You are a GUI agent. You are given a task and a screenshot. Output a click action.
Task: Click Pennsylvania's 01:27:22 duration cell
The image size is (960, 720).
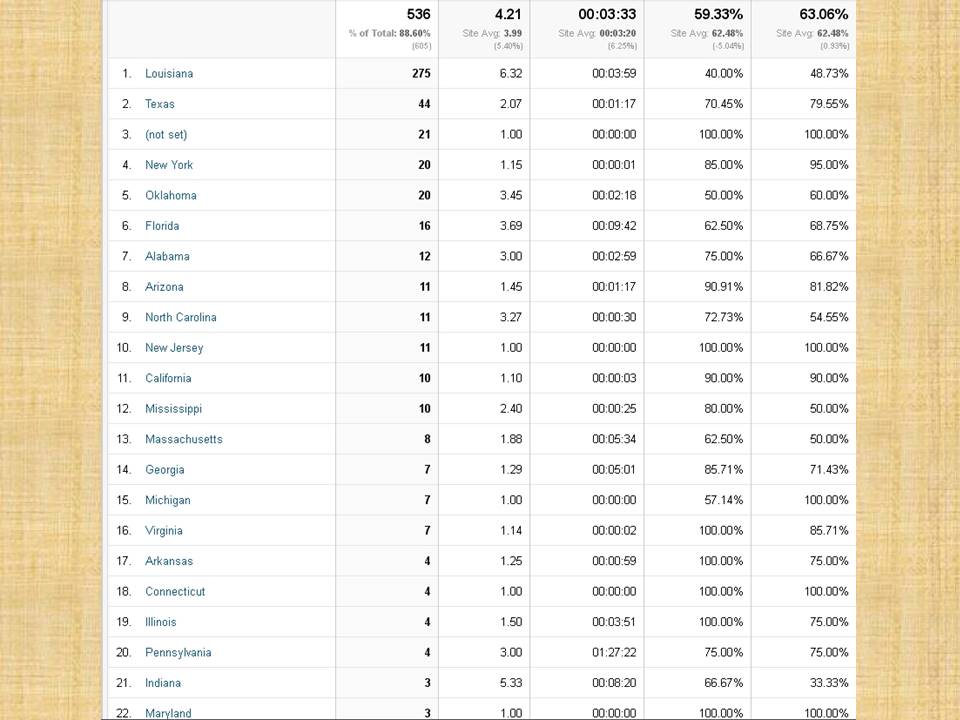[614, 653]
